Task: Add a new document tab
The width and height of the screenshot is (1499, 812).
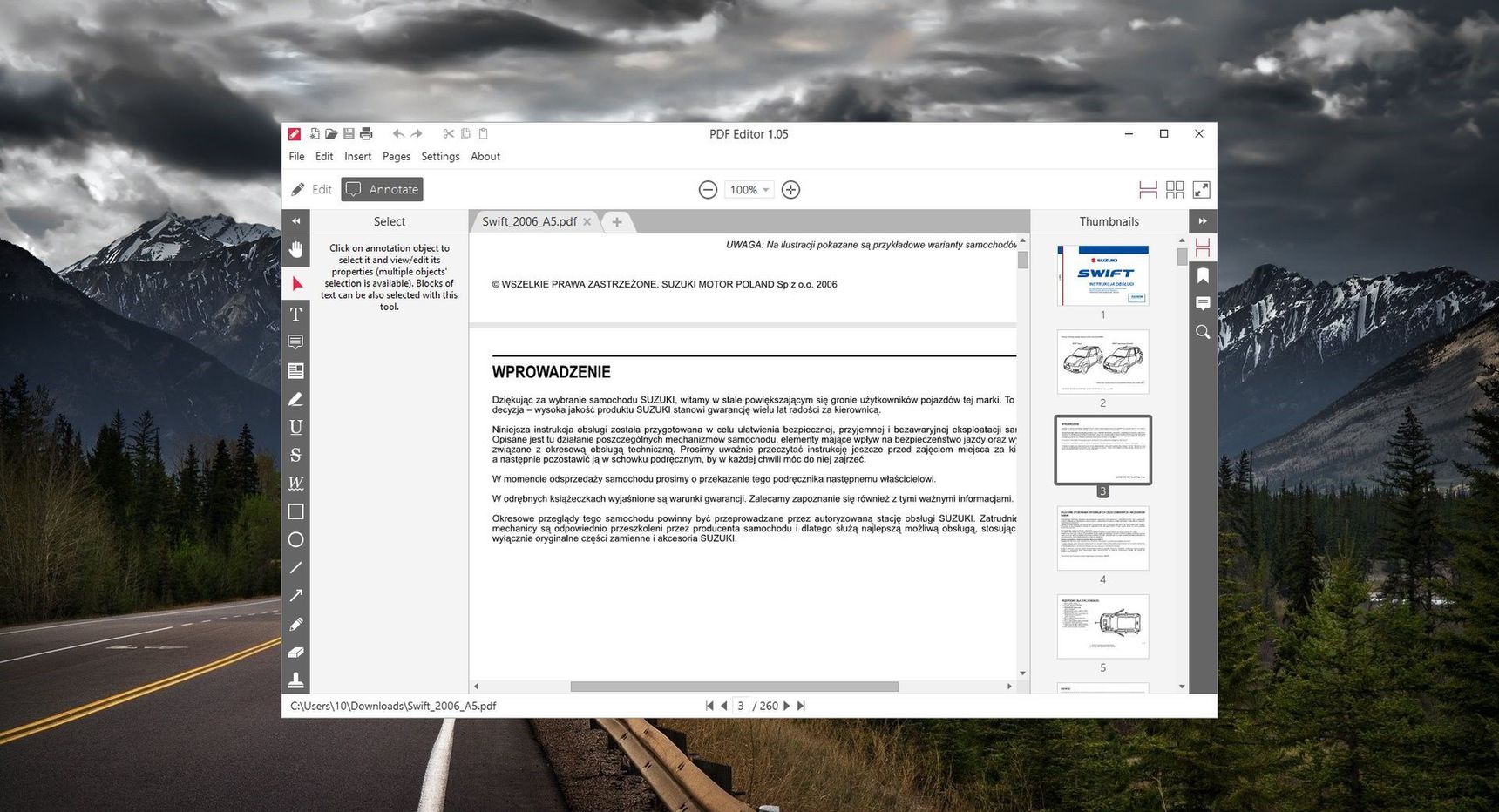Action: [x=617, y=222]
